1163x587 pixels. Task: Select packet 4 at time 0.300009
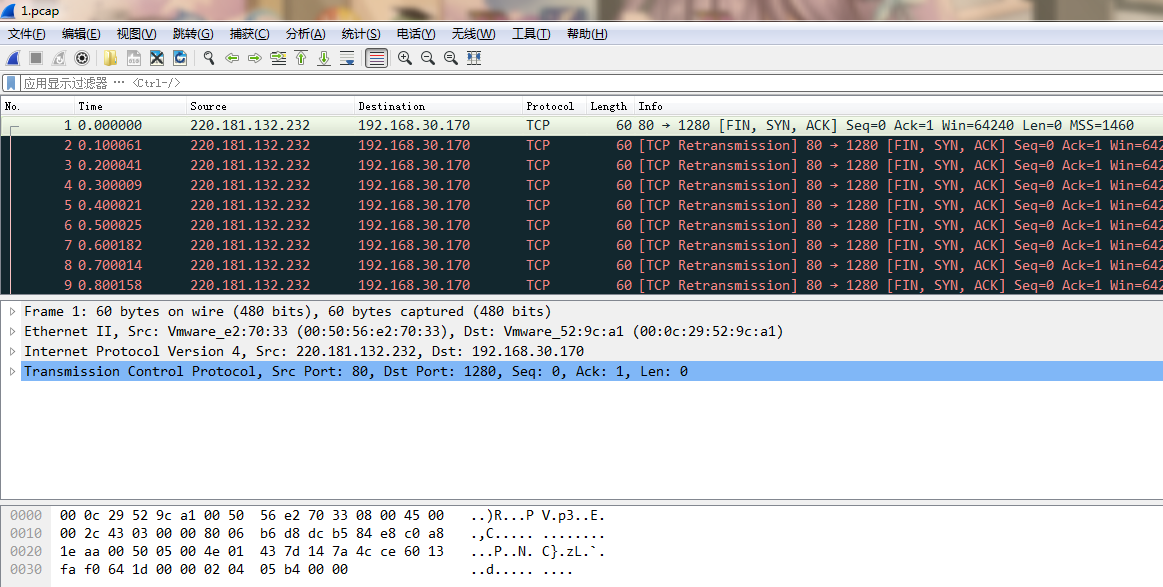(582, 186)
